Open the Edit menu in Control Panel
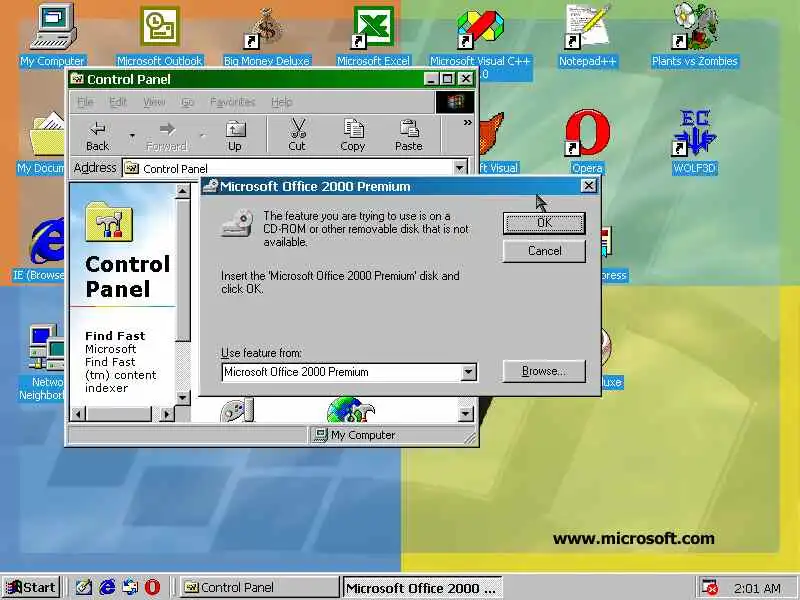Screen dimensions: 800x600 point(118,102)
